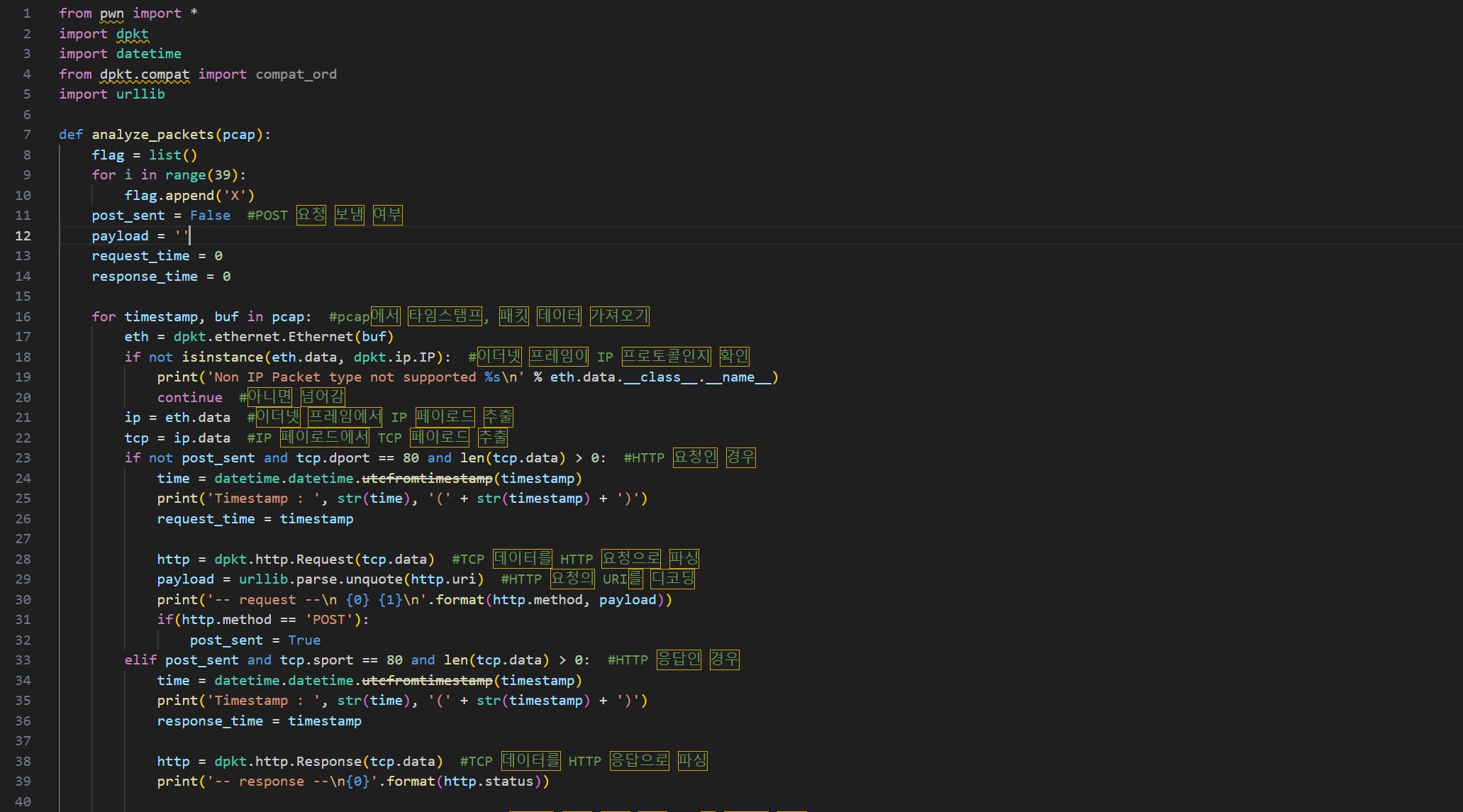Click line number 7 in the gutter
1463x812 pixels.
(x=26, y=135)
